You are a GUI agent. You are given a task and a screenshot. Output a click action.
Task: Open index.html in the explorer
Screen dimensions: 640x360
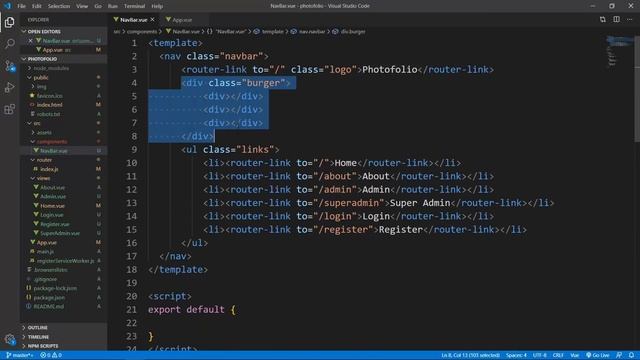(x=49, y=105)
